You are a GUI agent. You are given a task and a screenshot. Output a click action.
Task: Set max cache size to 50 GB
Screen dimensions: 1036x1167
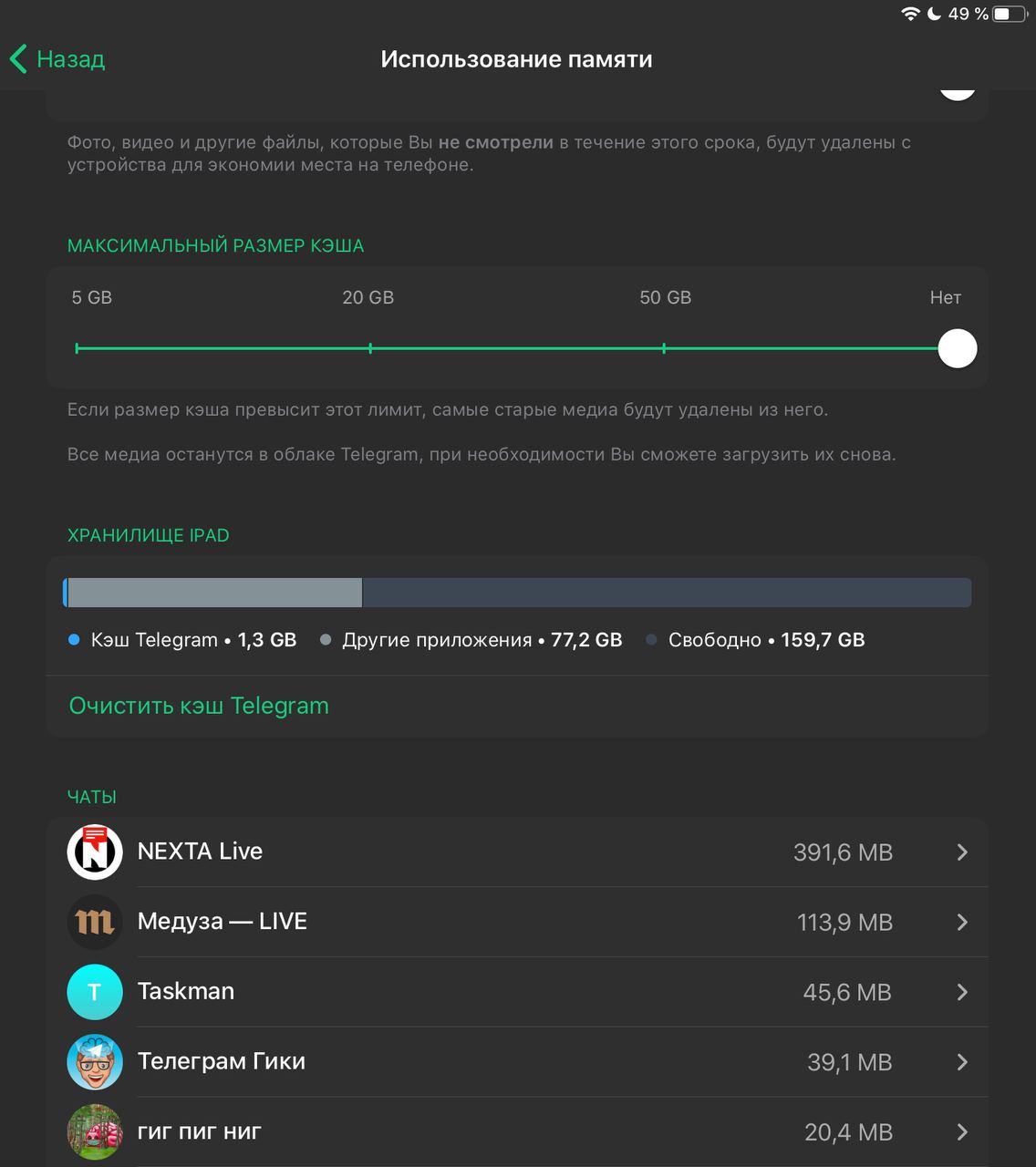664,348
